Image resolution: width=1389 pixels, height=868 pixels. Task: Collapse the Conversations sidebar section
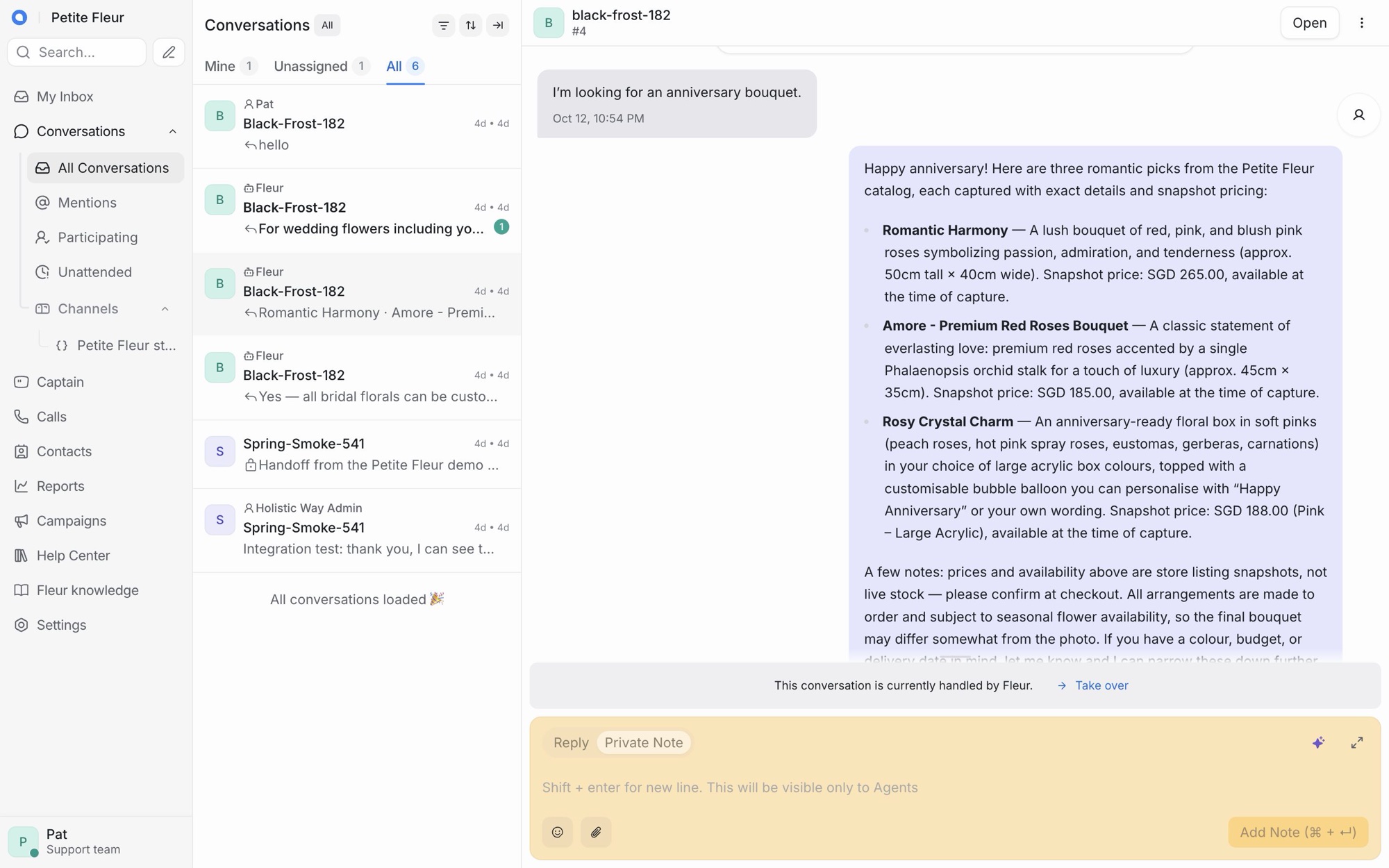tap(173, 131)
